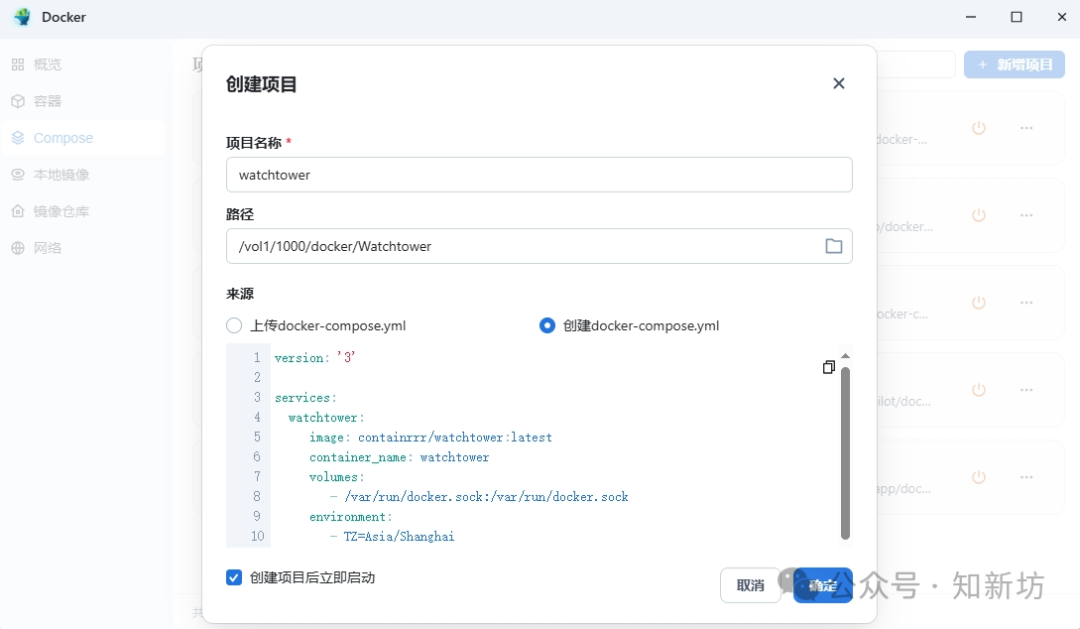Screen dimensions: 1080x629
Task: Click the 容器 cube icon
Action: [x=18, y=101]
